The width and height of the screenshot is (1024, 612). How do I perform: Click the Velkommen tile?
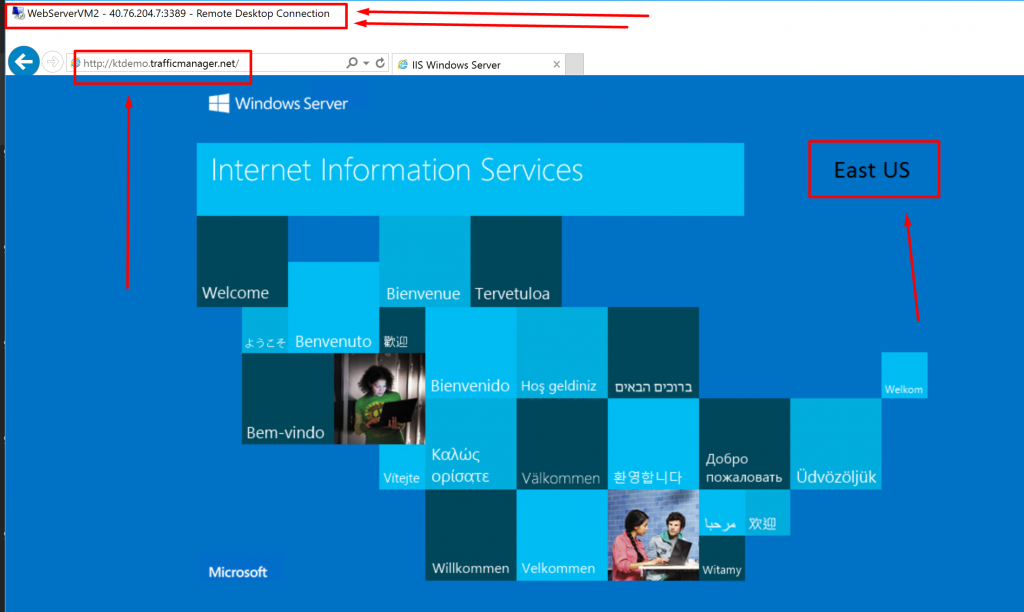pyautogui.click(x=562, y=536)
